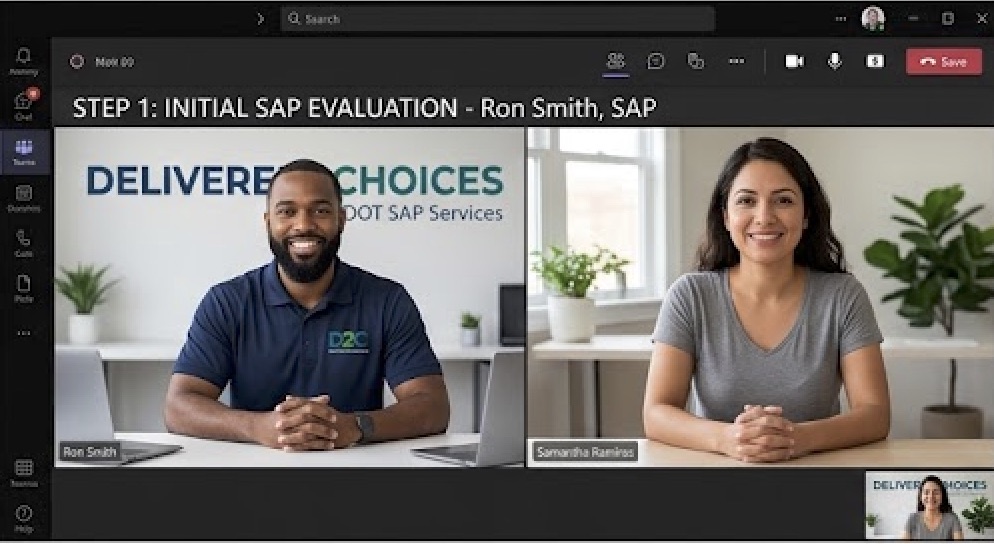Viewport: 994px width, 544px height.
Task: Open the Help icon in sidebar
Action: click(x=23, y=519)
